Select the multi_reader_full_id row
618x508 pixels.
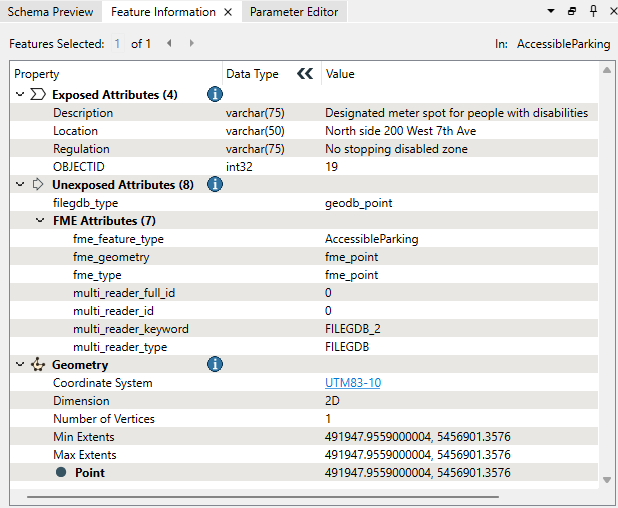304,292
